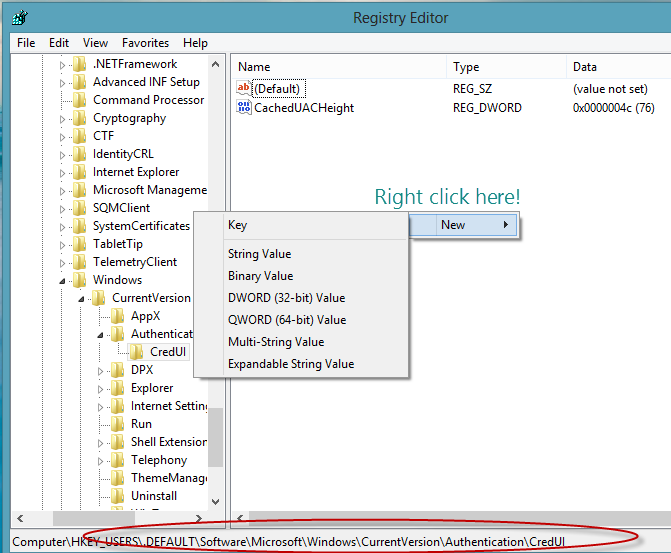The width and height of the screenshot is (671, 553).
Task: Click the SQMClient folder icon
Action: click(x=80, y=208)
